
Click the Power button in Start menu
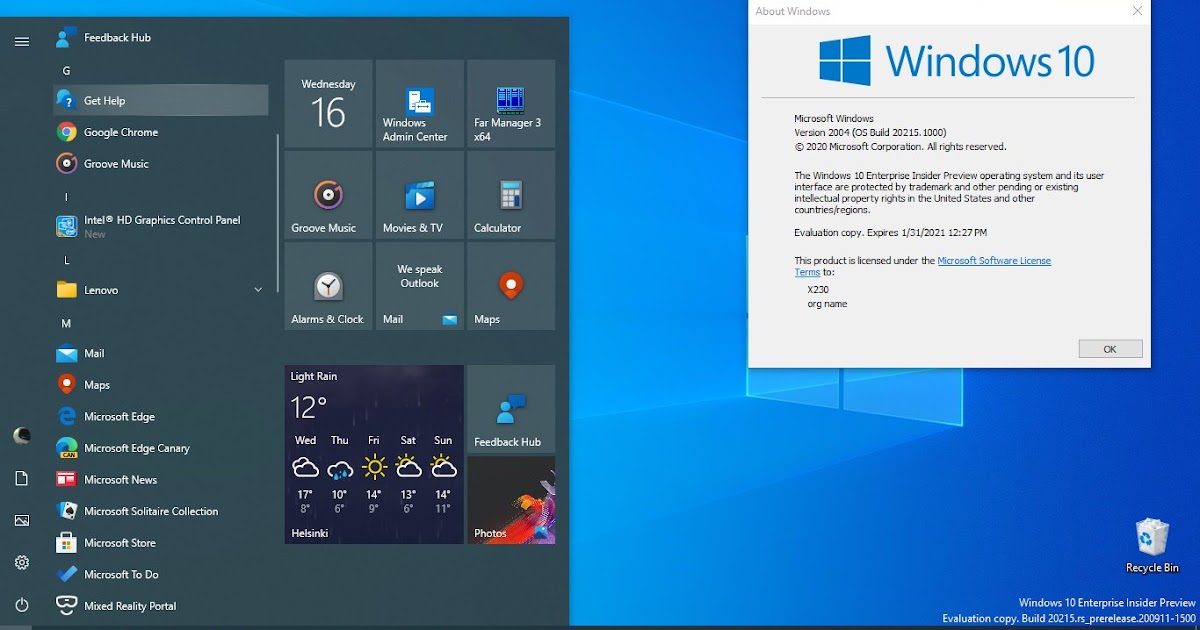point(22,605)
